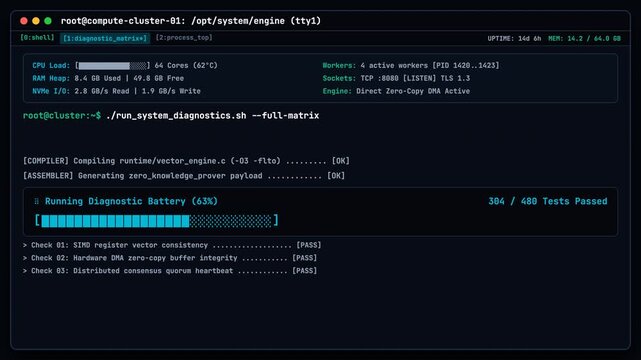Screen dimensions: 641x360
Task: Click [PASS] on the Check 02 row
Action: click(305, 258)
